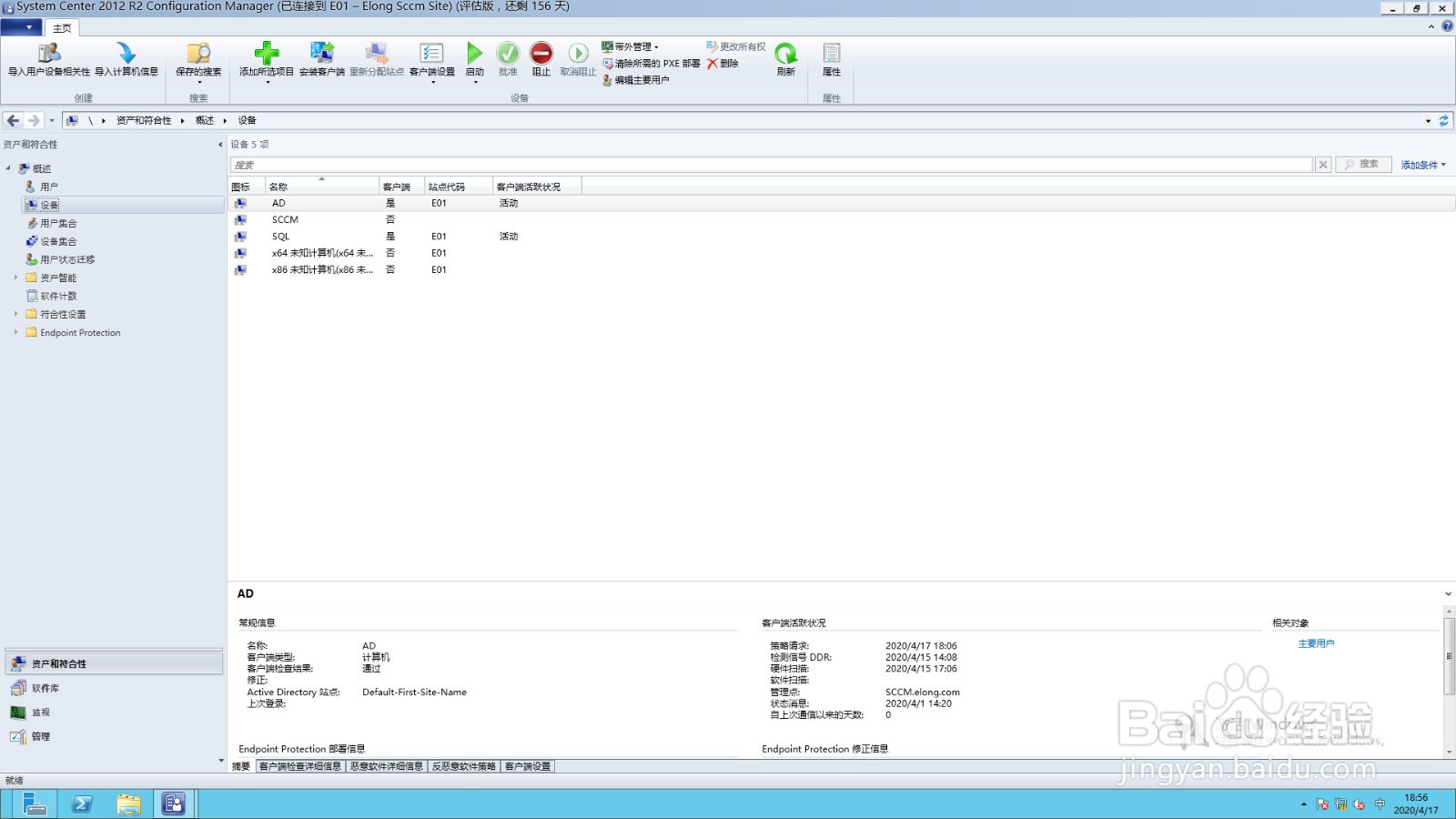1456x819 pixels.
Task: Collapse the Overview (概述) tree node
Action: tap(8, 168)
